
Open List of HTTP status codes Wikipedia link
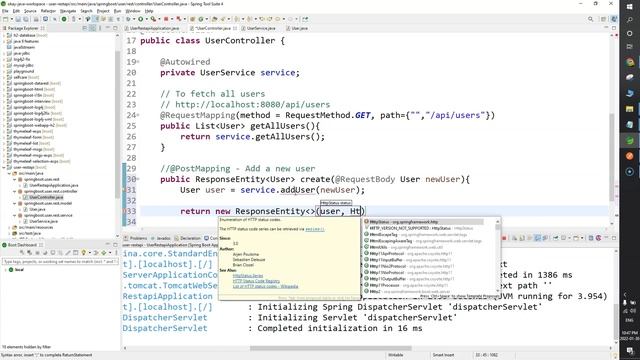pos(265,287)
